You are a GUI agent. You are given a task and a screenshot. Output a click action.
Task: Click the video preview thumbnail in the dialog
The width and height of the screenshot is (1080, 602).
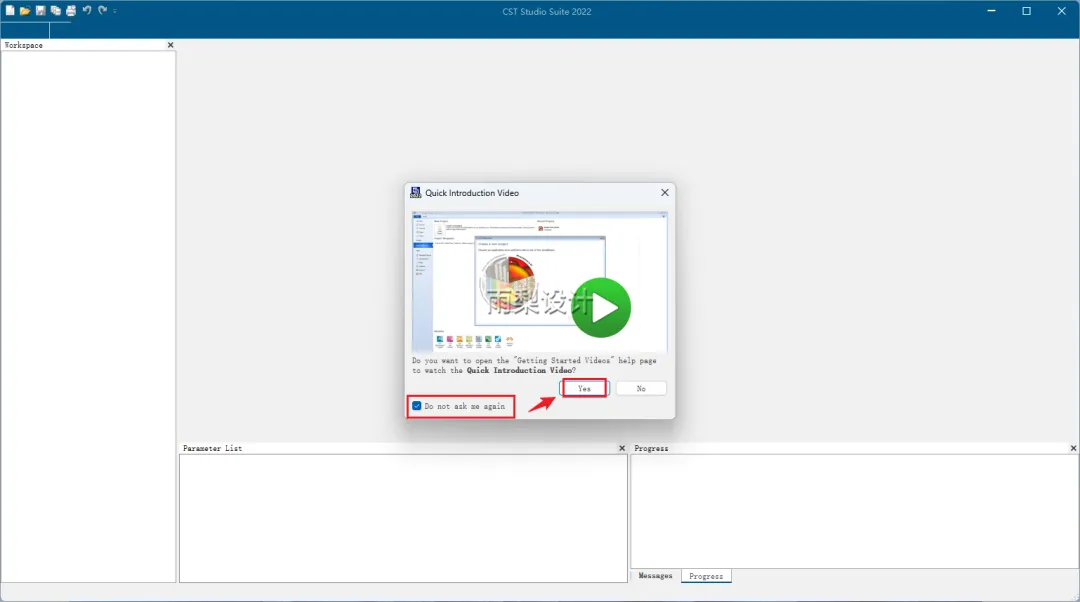(539, 282)
